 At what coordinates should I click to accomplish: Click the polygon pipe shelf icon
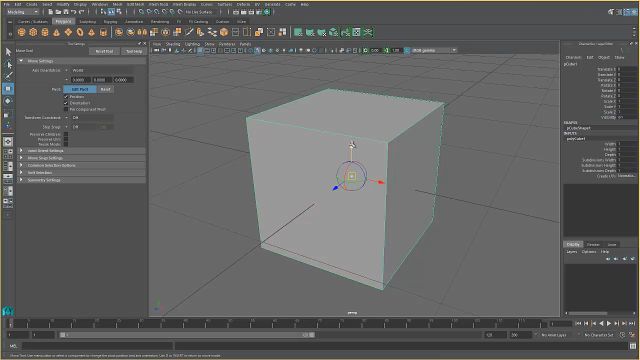pos(103,32)
